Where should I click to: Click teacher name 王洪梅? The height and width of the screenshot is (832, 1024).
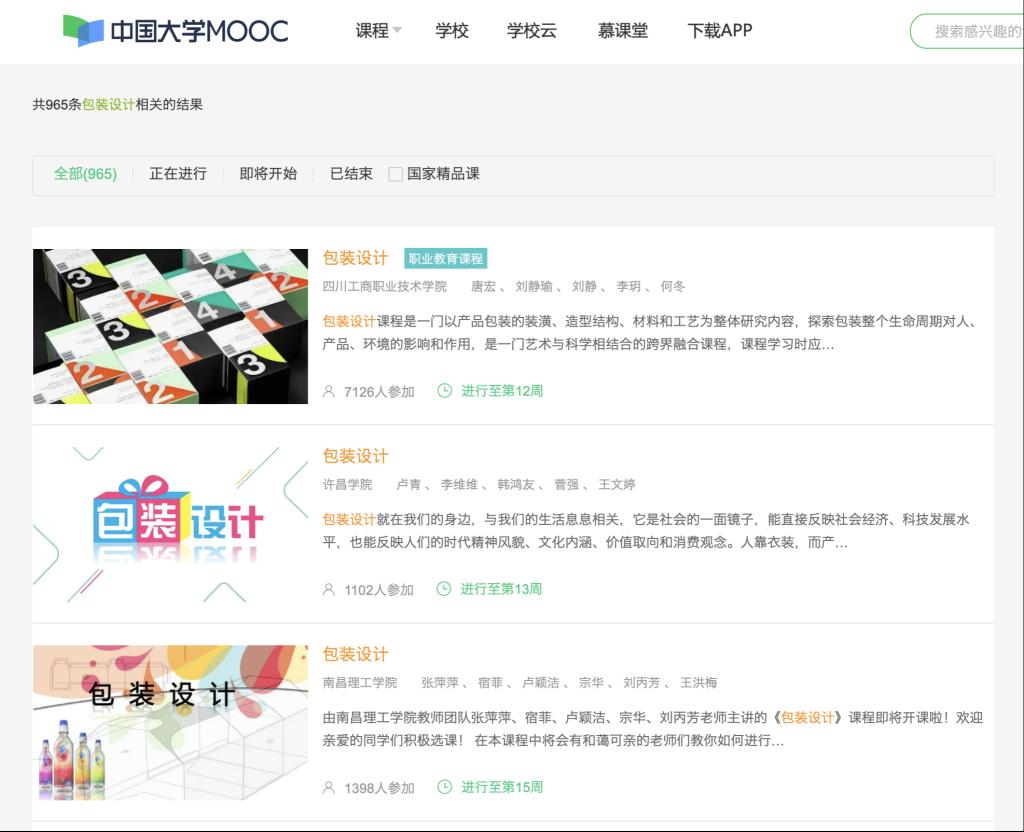coord(699,682)
